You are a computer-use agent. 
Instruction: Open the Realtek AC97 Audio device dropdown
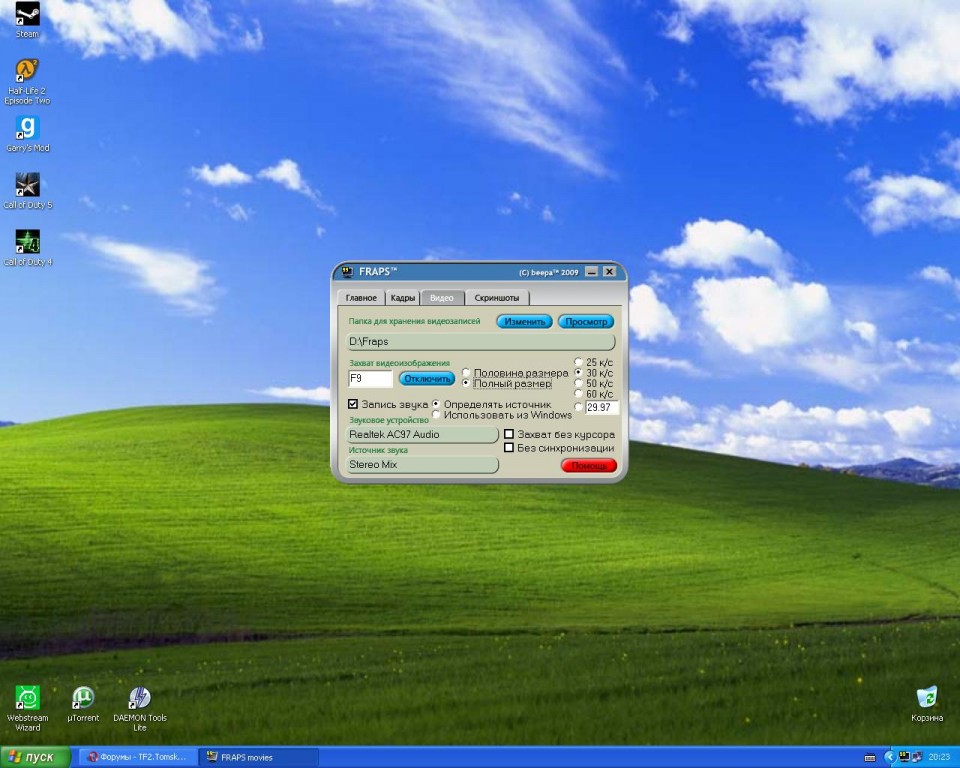click(422, 435)
